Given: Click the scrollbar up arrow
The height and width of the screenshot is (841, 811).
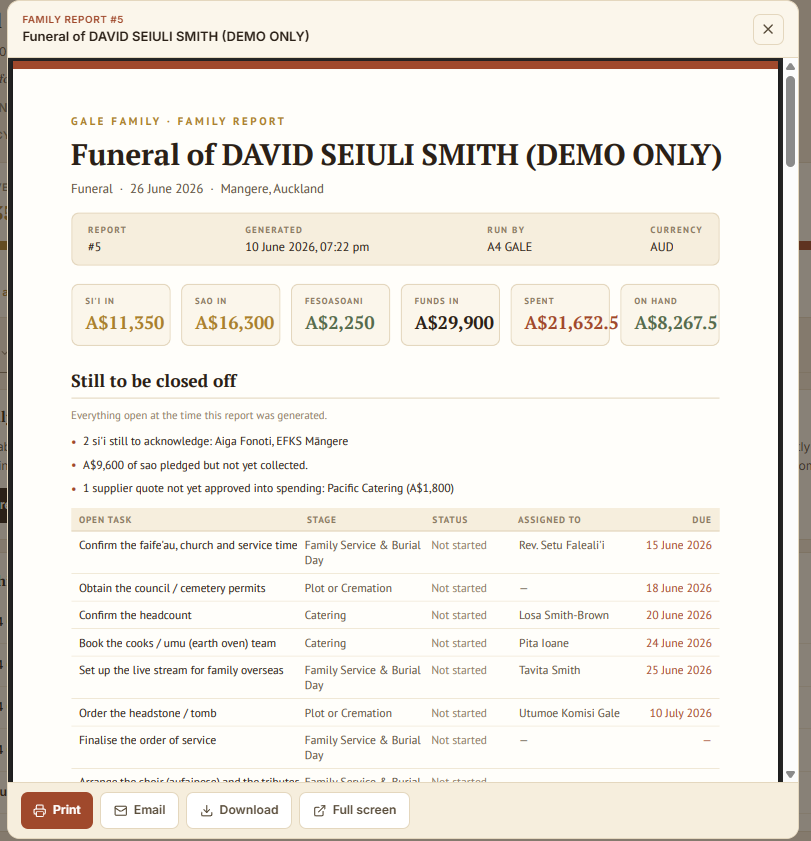Looking at the screenshot, I should tap(790, 67).
